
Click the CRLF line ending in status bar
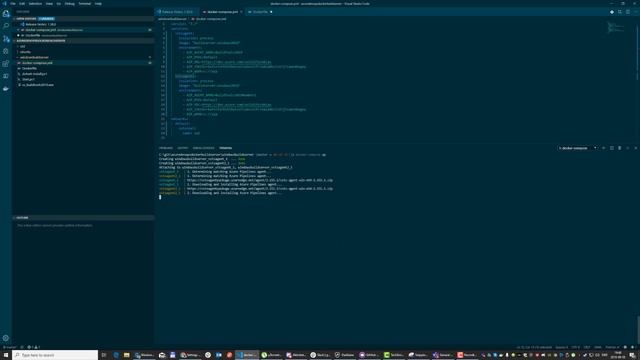[x=587, y=347]
